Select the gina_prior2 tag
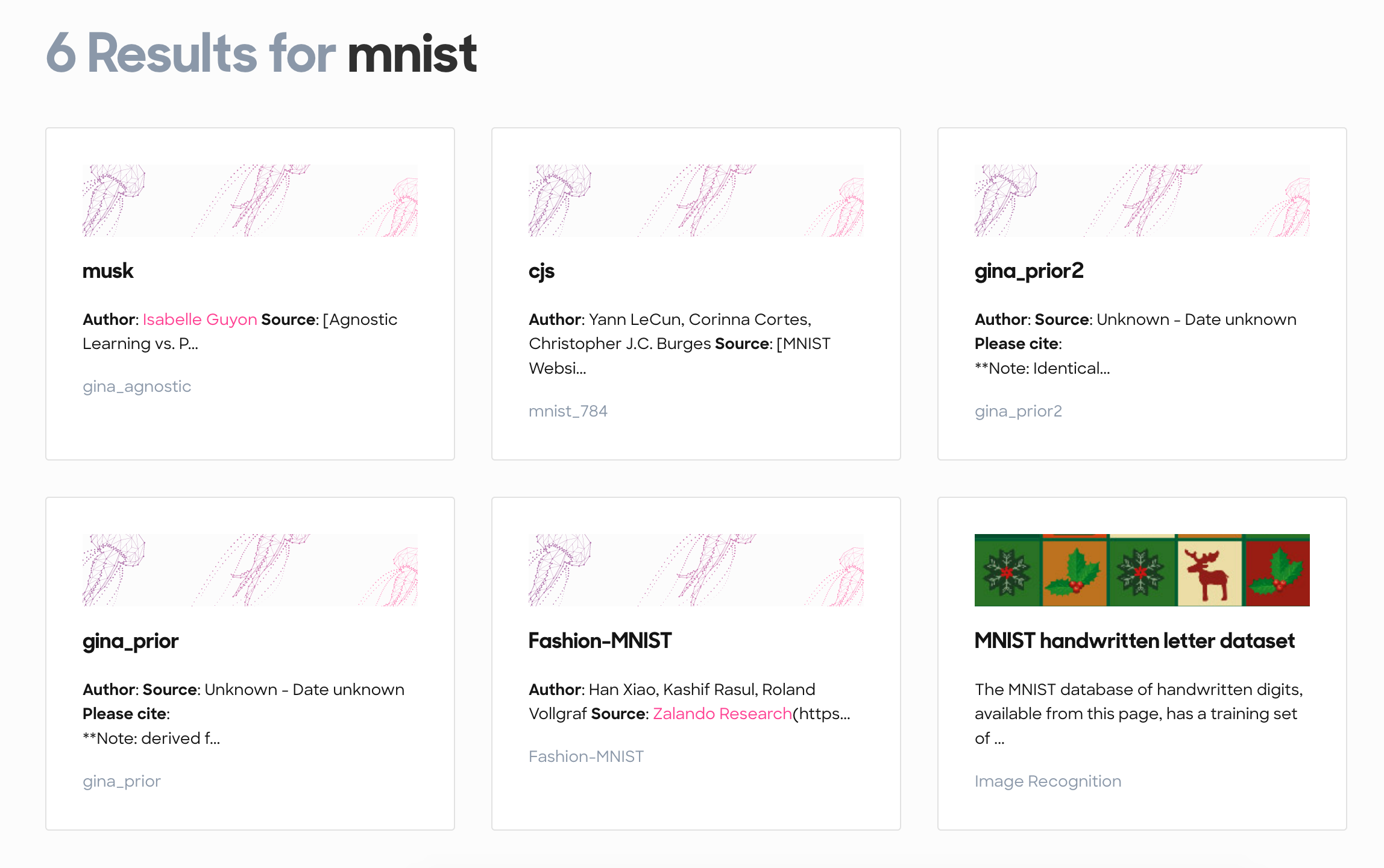Viewport: 1384px width, 868px height. (1018, 410)
